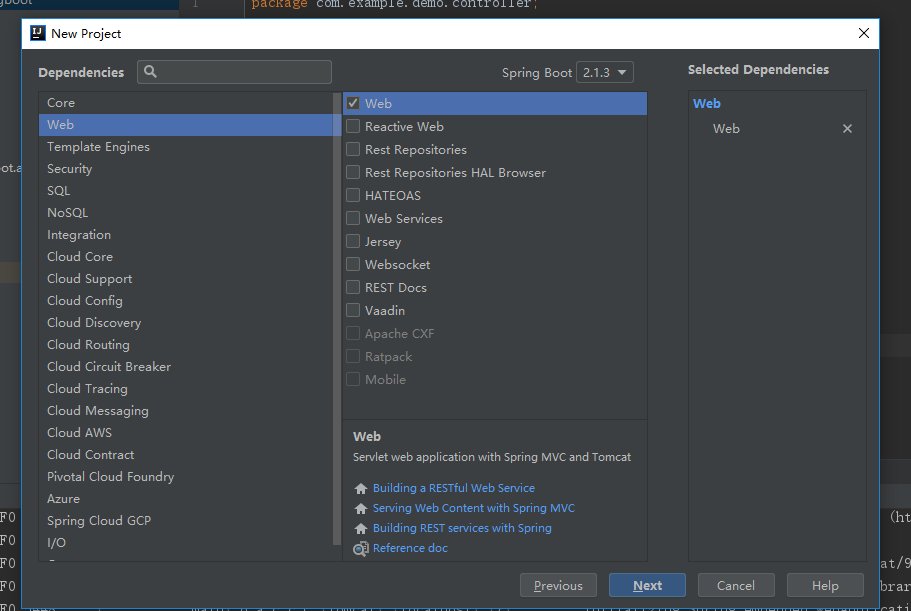Open the Reference doc link
Image resolution: width=911 pixels, height=611 pixels.
point(410,548)
